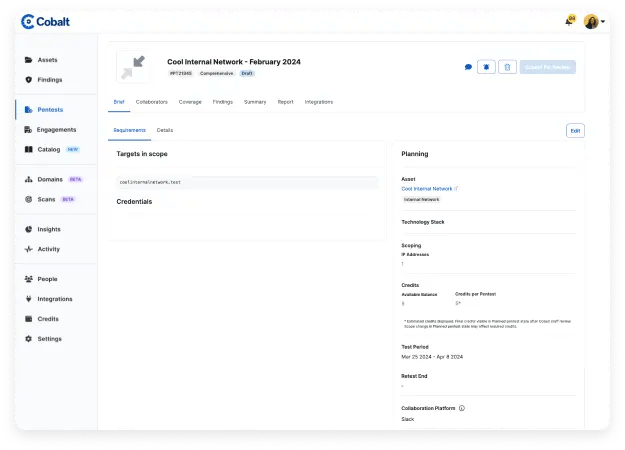Viewport: 625px width, 450px height.
Task: Click the Submit For Review button
Action: click(547, 67)
